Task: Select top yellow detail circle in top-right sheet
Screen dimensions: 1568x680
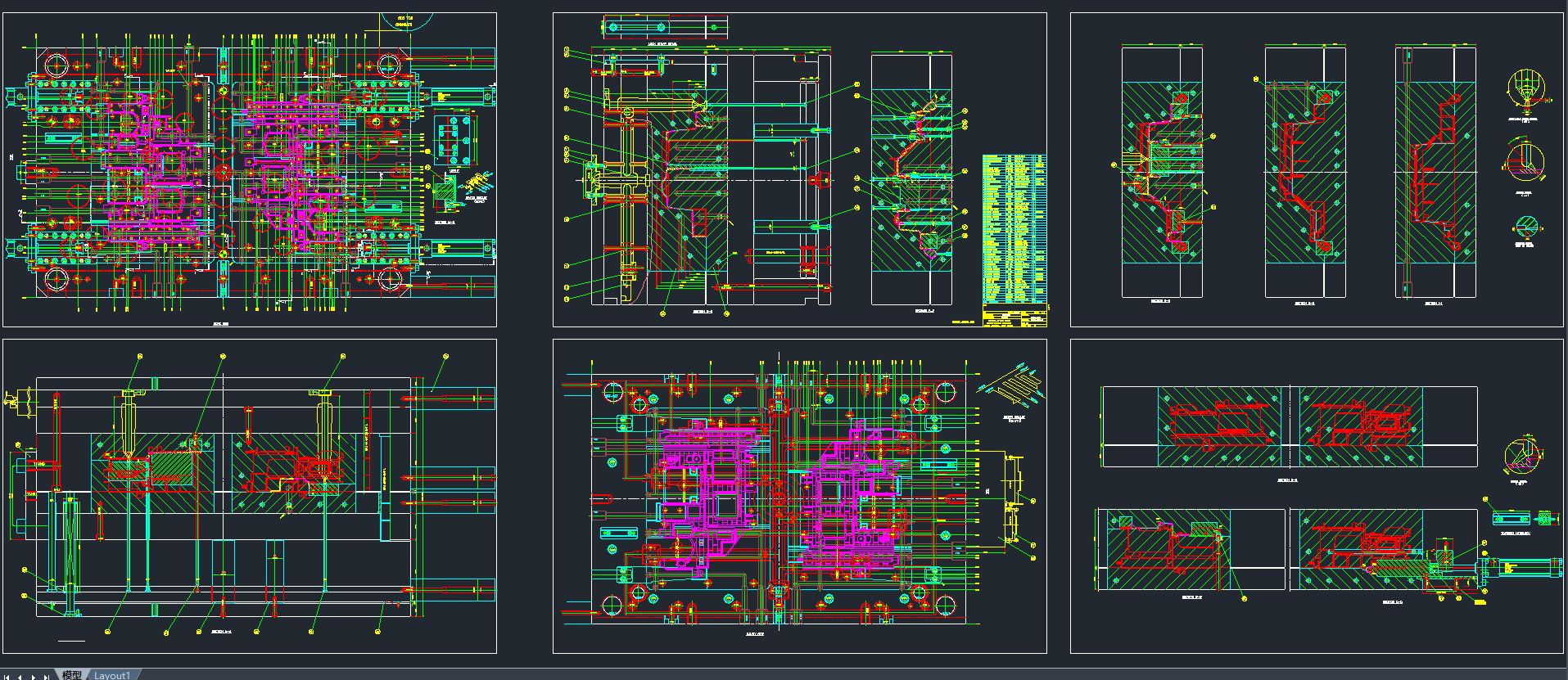Action: point(1525,87)
